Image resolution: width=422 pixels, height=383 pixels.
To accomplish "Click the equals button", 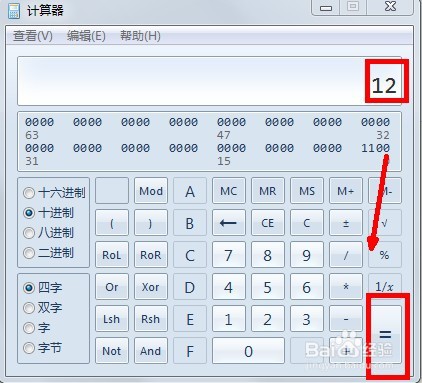I will pos(385,335).
